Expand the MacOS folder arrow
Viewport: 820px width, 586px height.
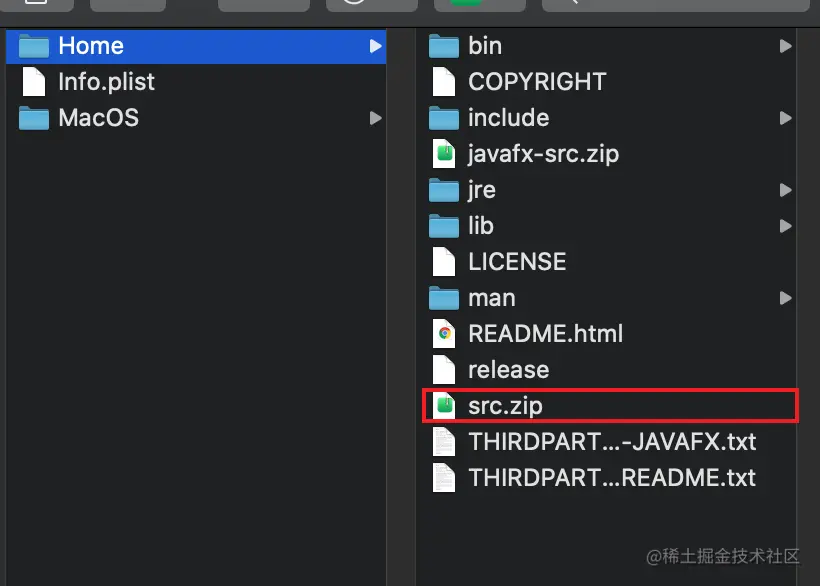pyautogui.click(x=375, y=118)
